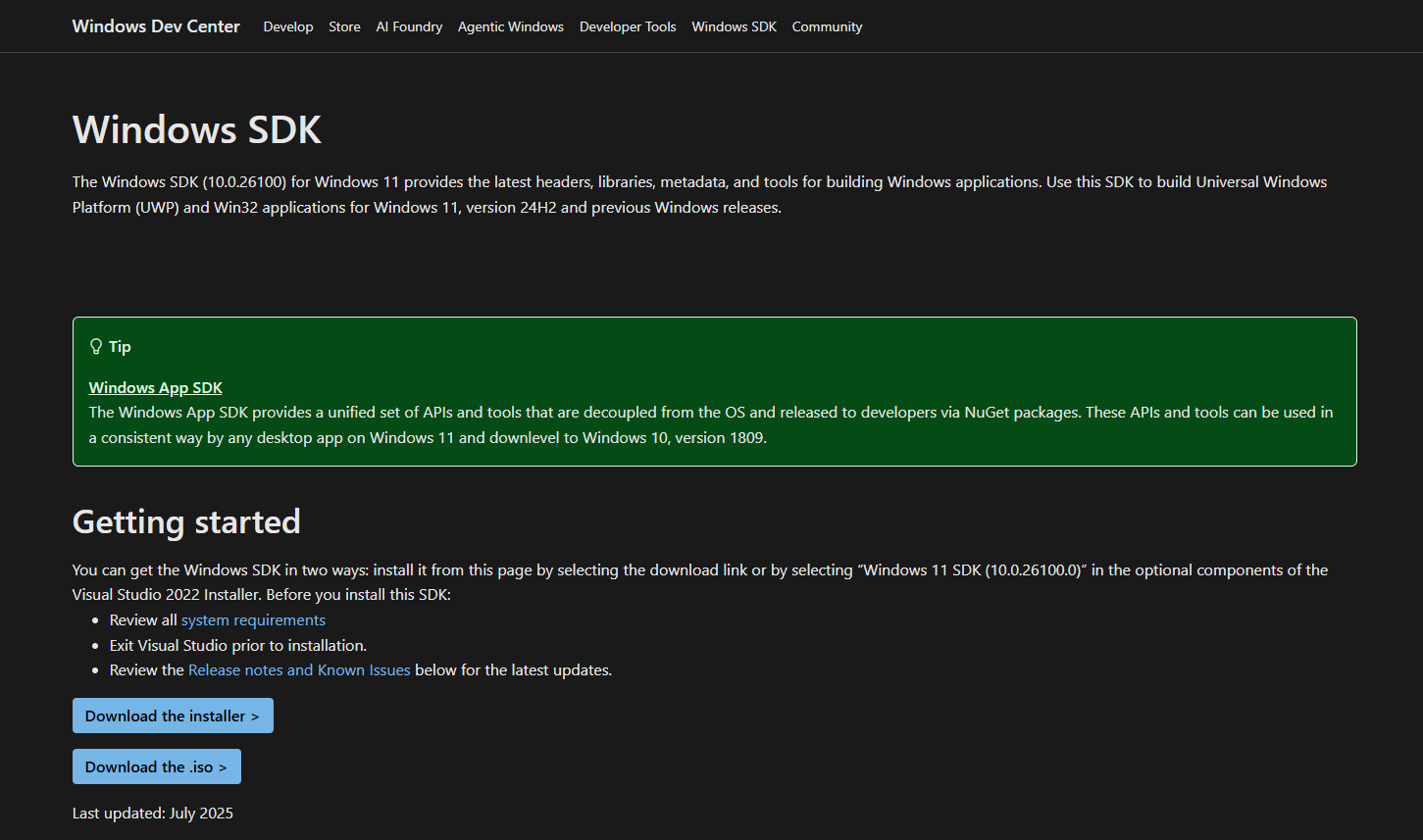Image resolution: width=1423 pixels, height=840 pixels.
Task: Navigate to Developer Tools
Action: 628,26
